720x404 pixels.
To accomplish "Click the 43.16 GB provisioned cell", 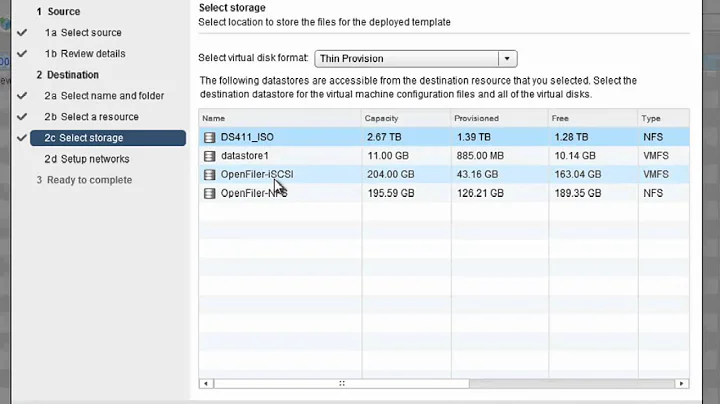I will tap(477, 174).
